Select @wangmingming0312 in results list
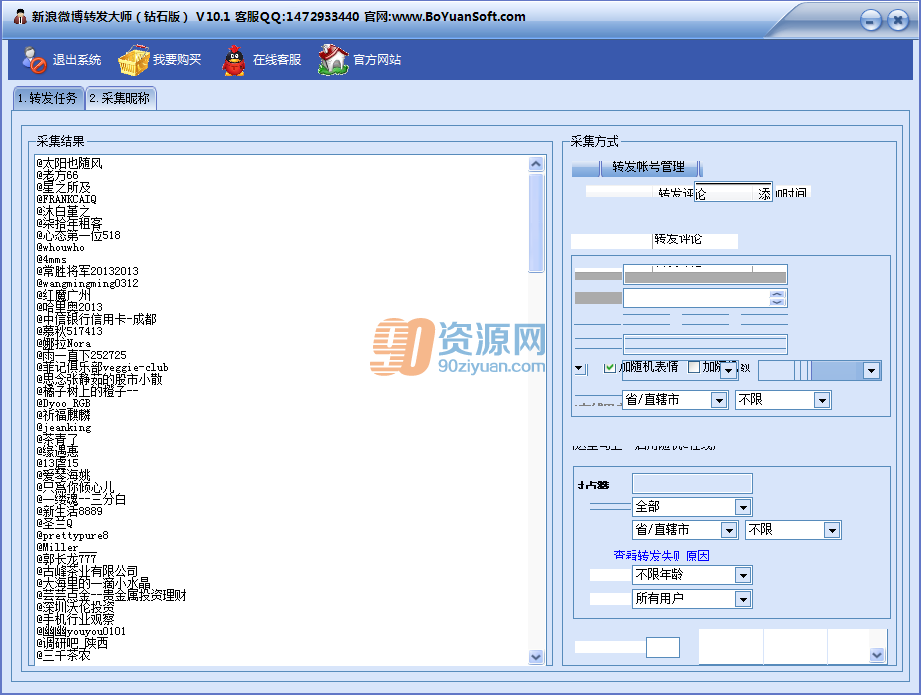This screenshot has height=695, width=921. [88, 283]
